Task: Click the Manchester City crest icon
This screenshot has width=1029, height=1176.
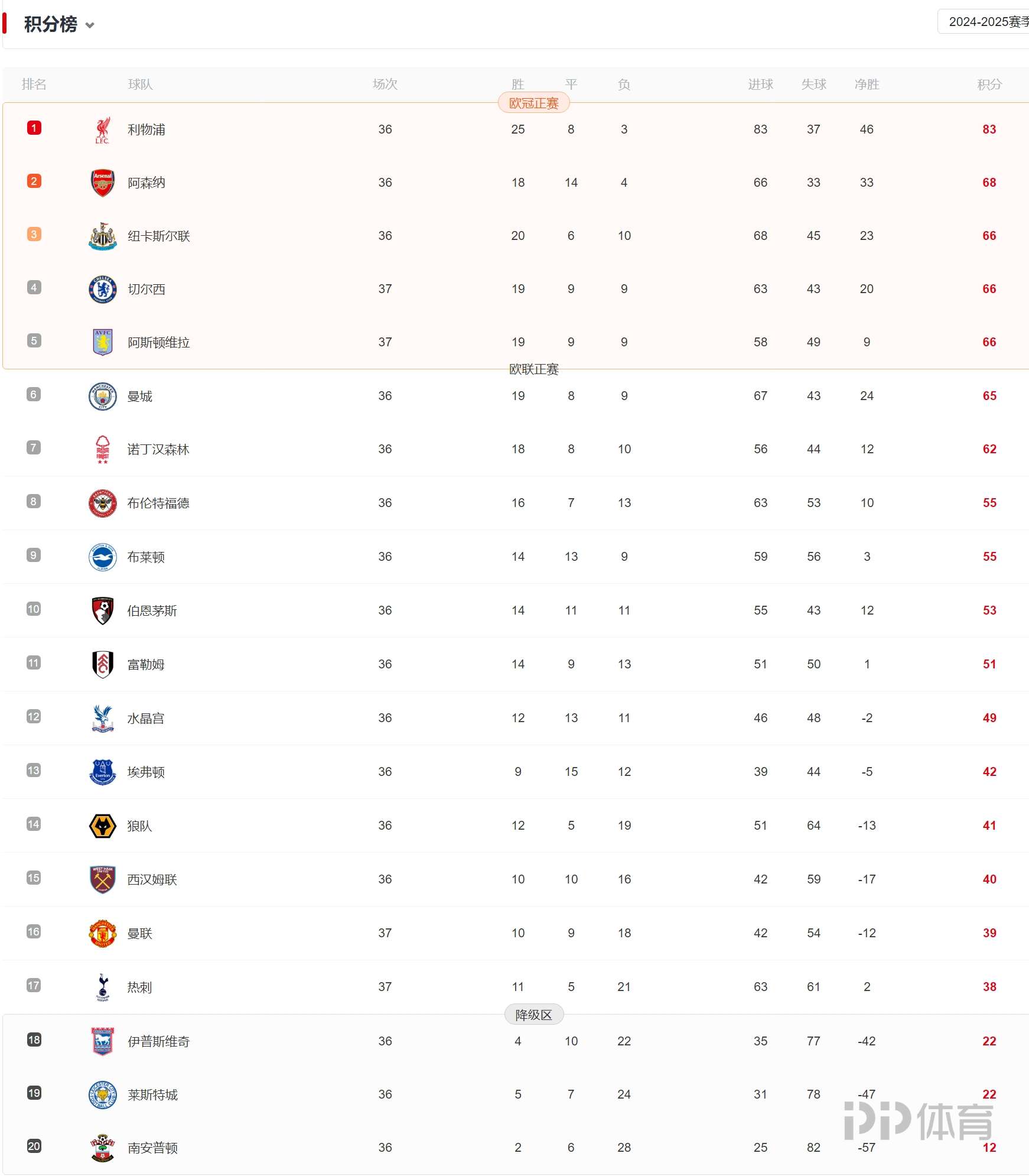Action: tap(102, 396)
